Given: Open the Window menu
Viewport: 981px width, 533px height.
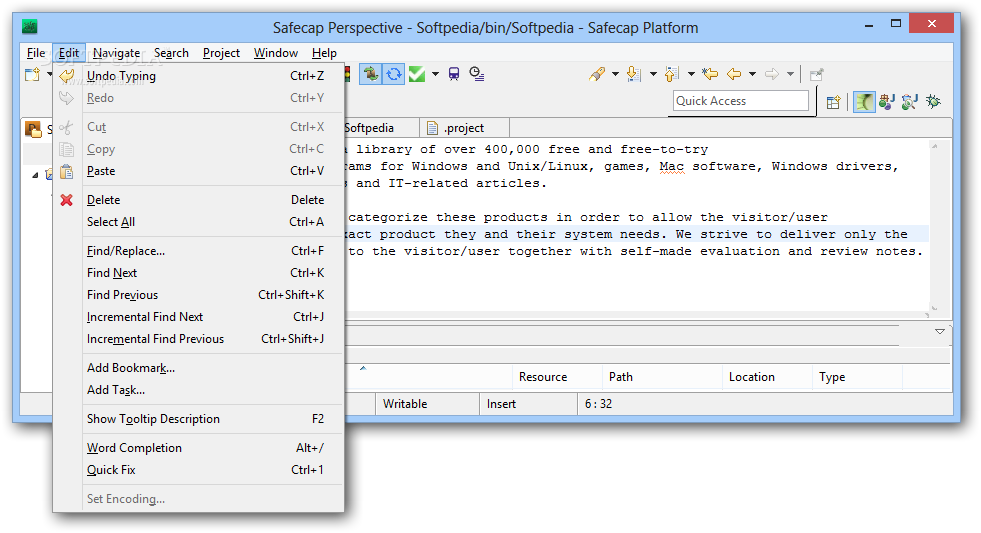Looking at the screenshot, I should click(x=275, y=53).
